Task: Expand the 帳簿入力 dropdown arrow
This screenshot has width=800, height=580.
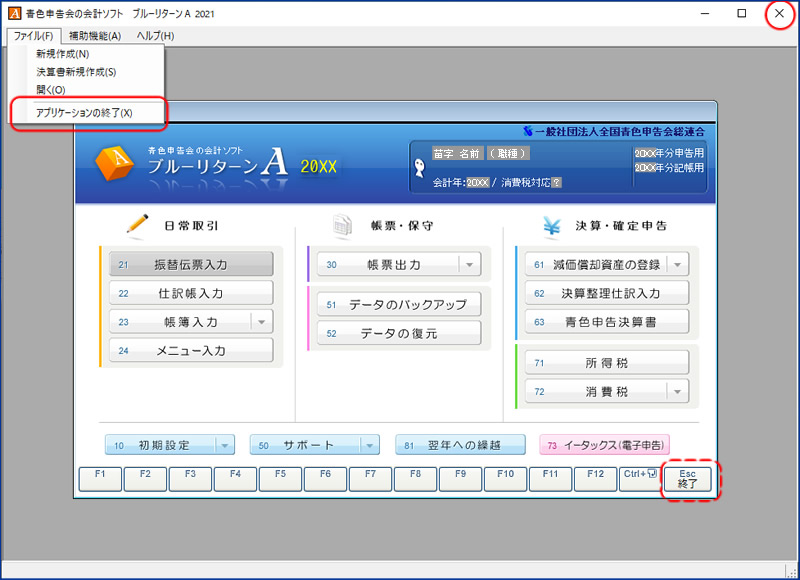Action: (260, 322)
